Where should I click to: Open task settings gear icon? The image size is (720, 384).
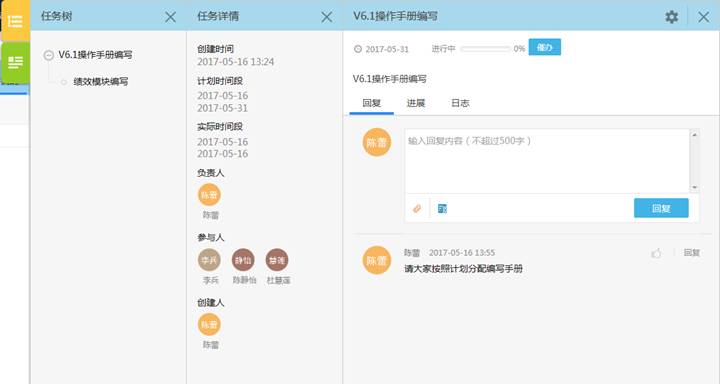671,17
